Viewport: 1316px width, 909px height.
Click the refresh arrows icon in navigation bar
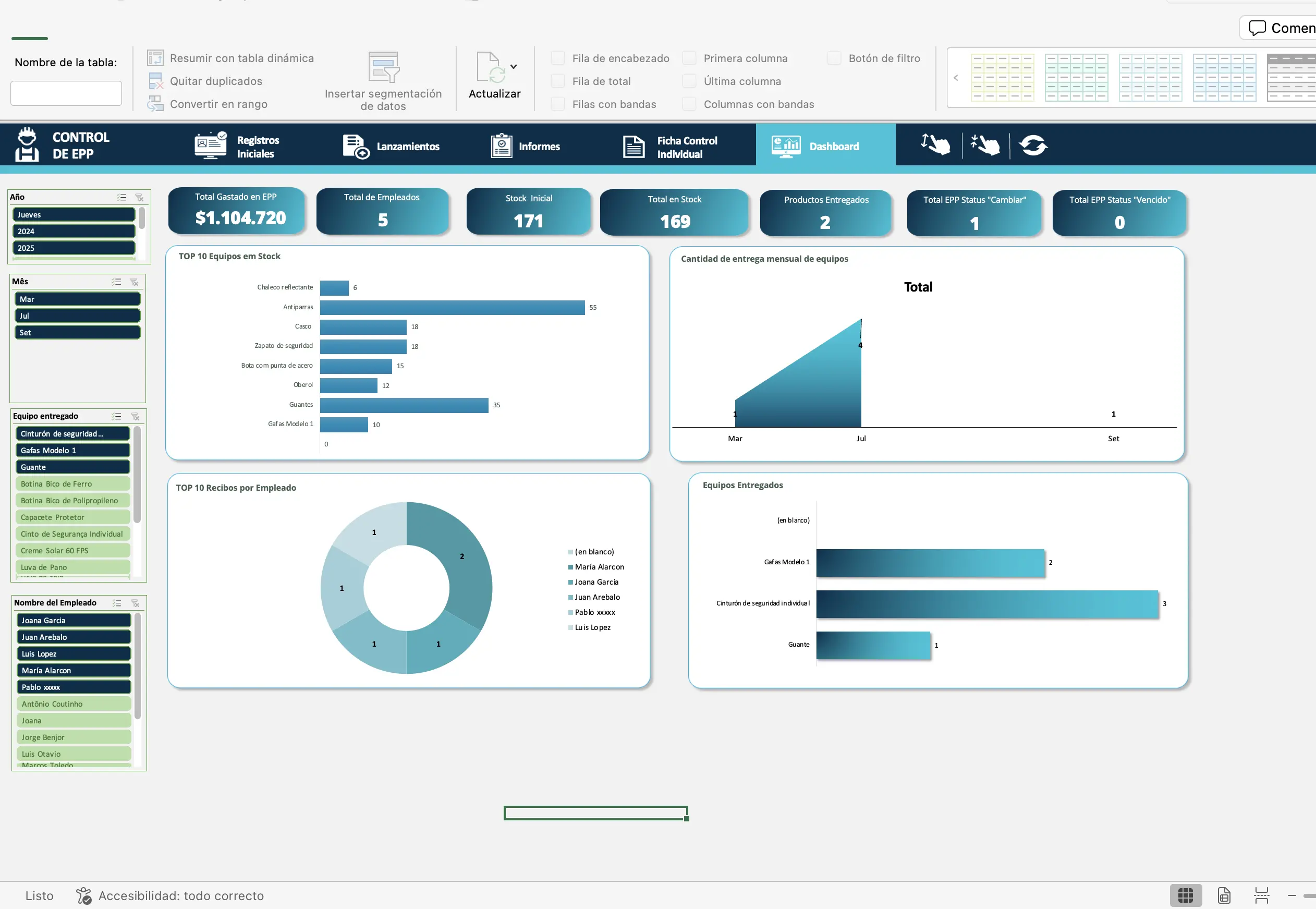(1033, 145)
